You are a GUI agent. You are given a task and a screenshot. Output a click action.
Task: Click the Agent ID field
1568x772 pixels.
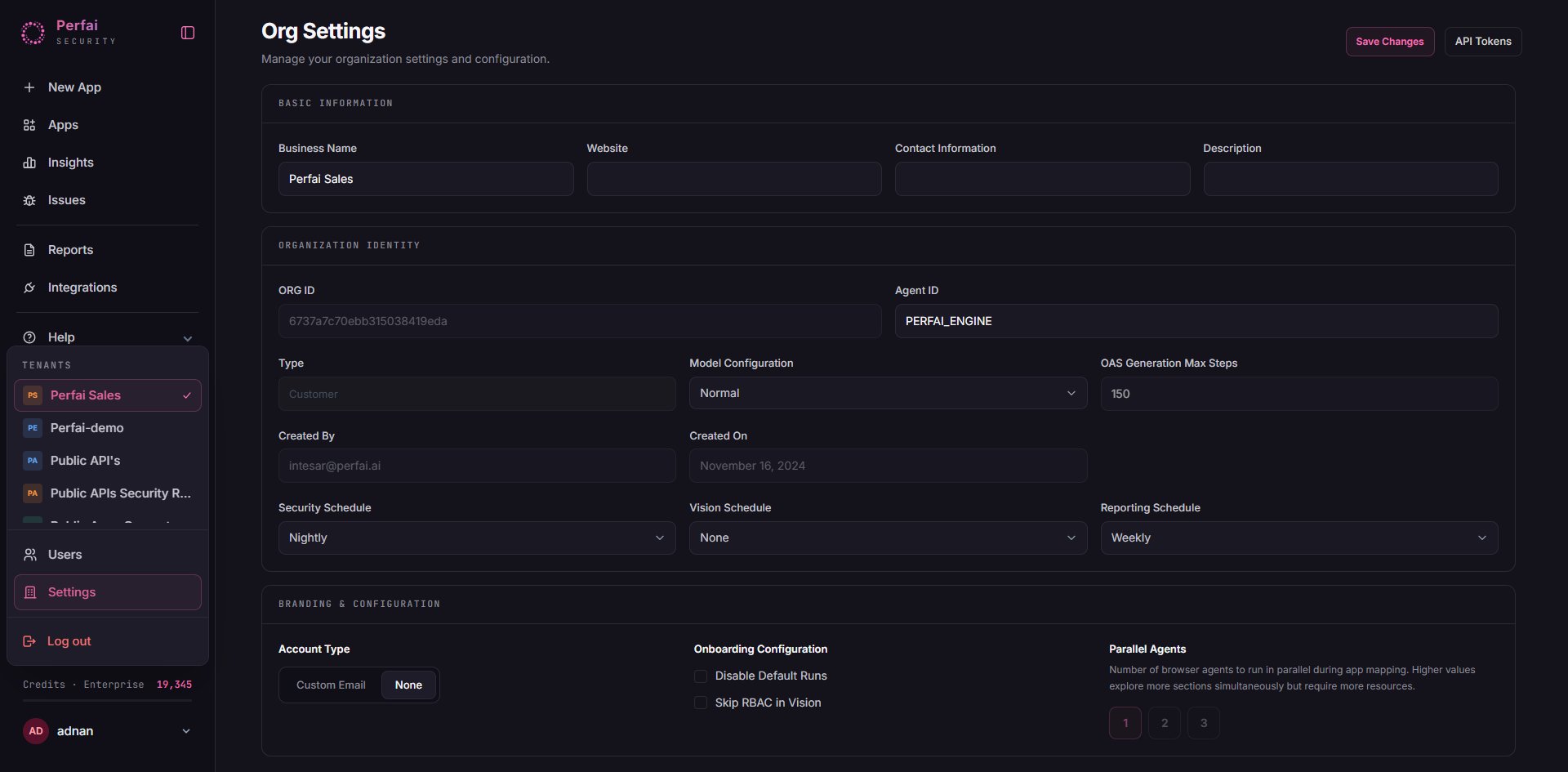(1196, 321)
